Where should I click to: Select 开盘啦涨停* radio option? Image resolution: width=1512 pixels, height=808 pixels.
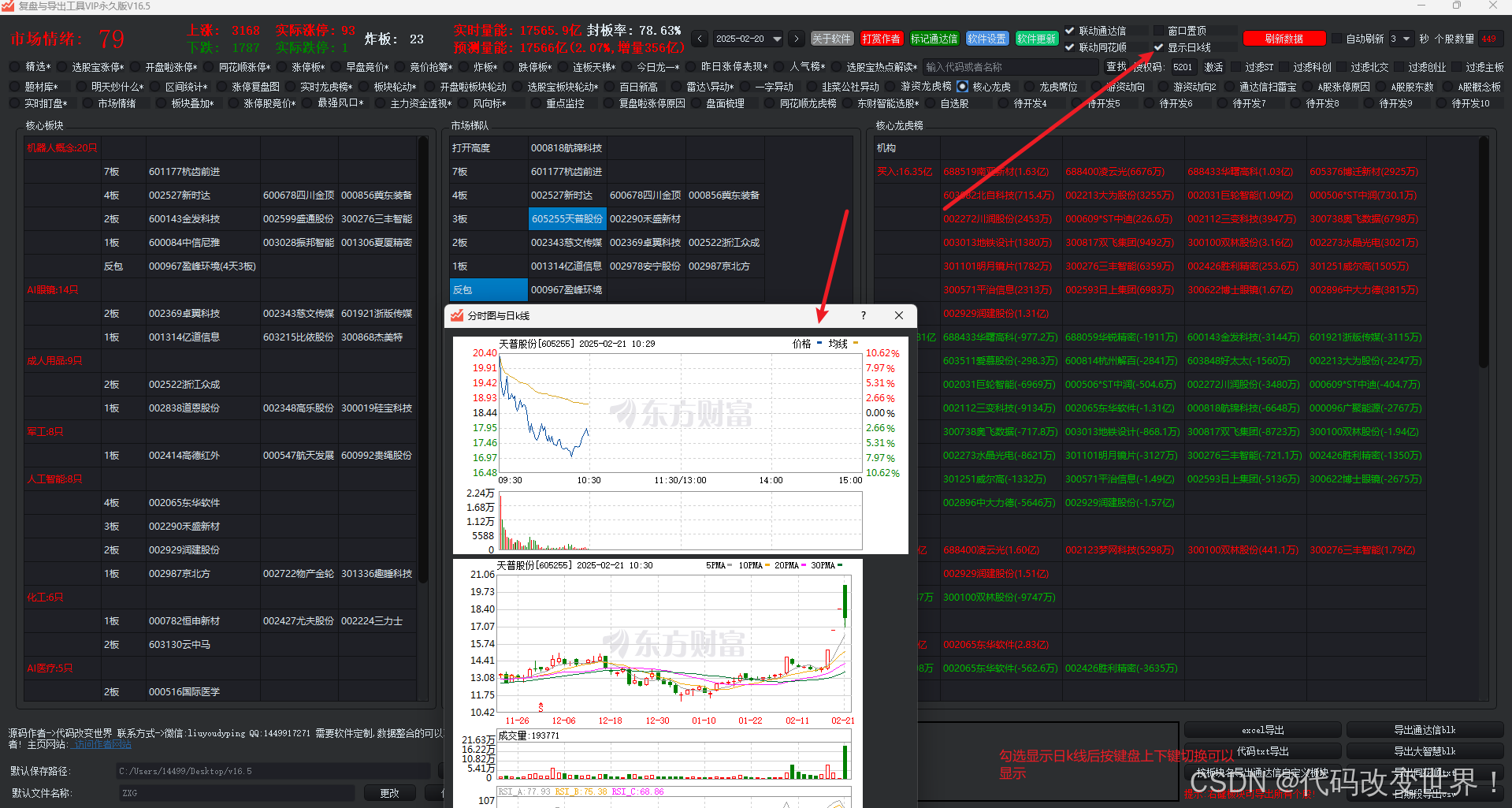136,67
